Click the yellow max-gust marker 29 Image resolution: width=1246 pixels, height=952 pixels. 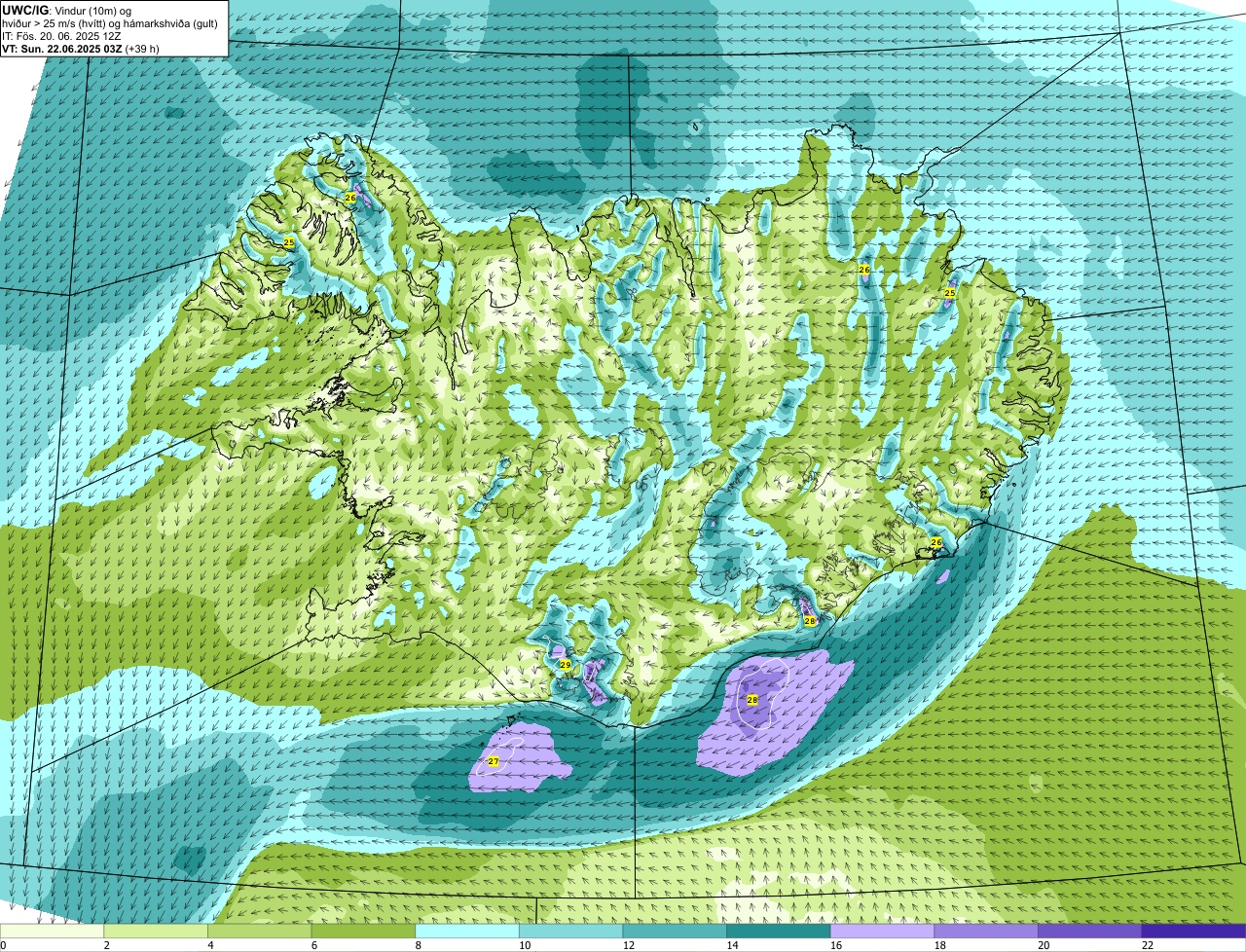(x=566, y=665)
